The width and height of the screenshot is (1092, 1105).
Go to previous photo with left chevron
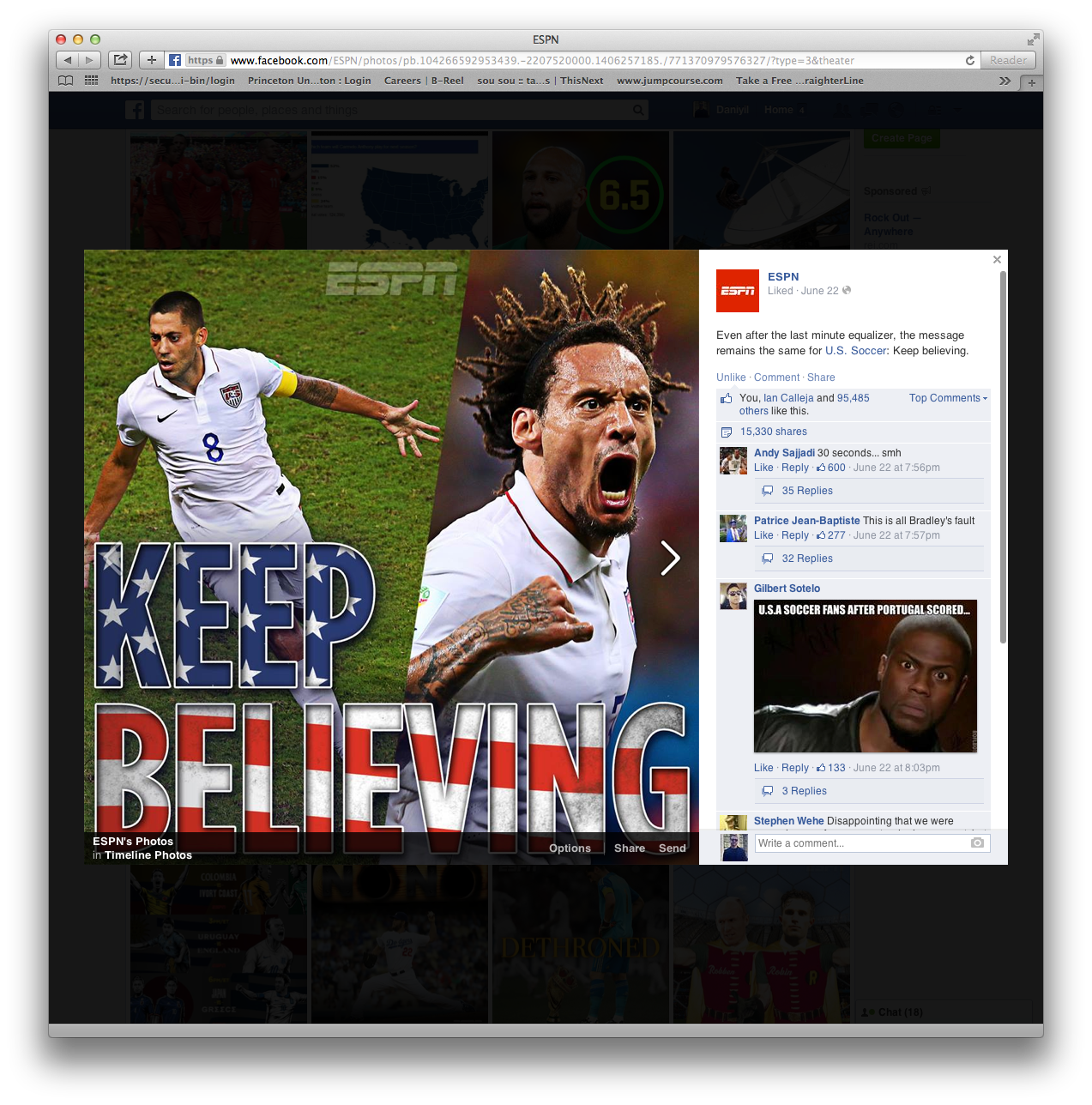click(112, 558)
